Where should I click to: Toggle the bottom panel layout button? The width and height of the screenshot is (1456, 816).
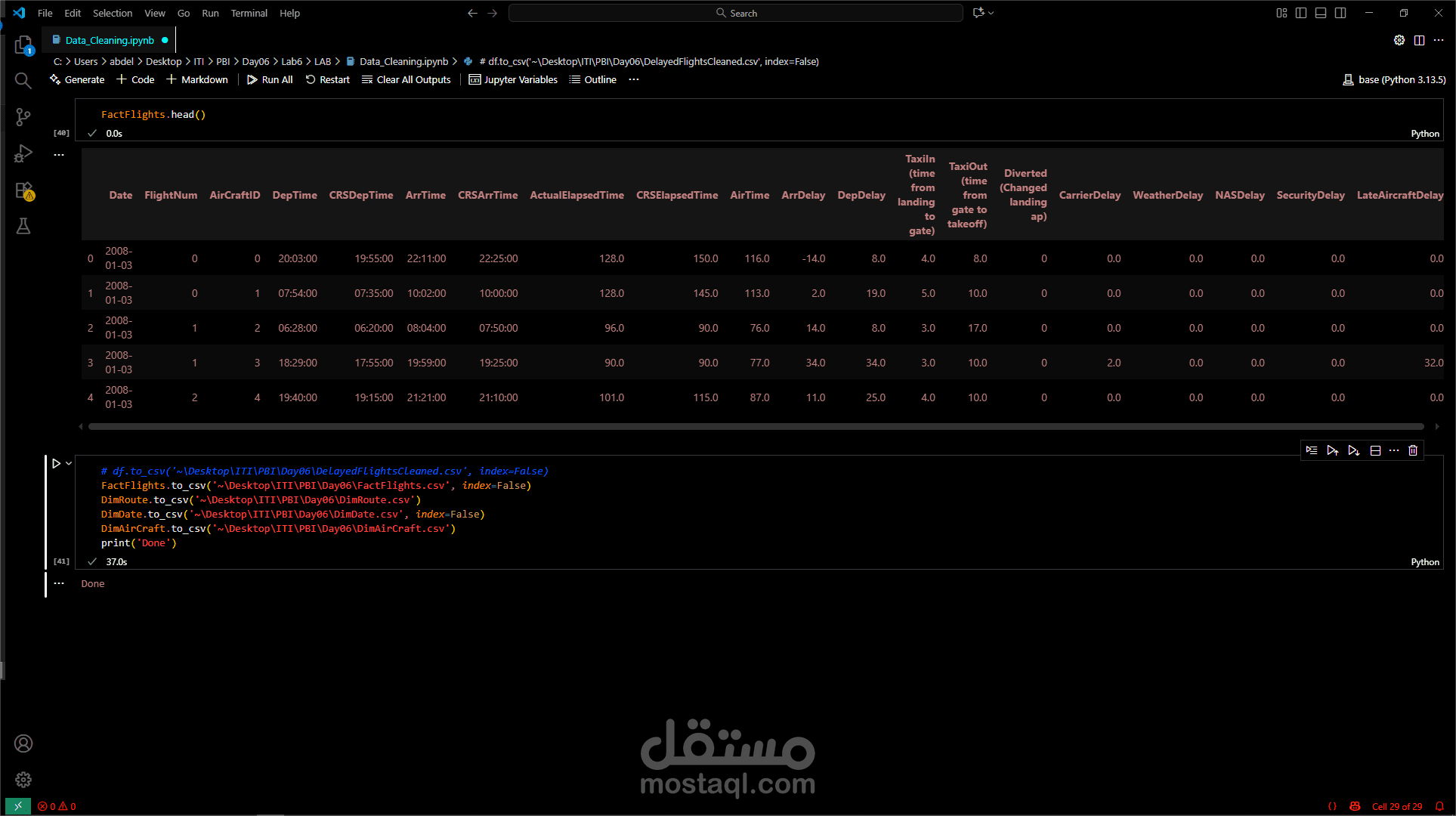tap(1321, 13)
